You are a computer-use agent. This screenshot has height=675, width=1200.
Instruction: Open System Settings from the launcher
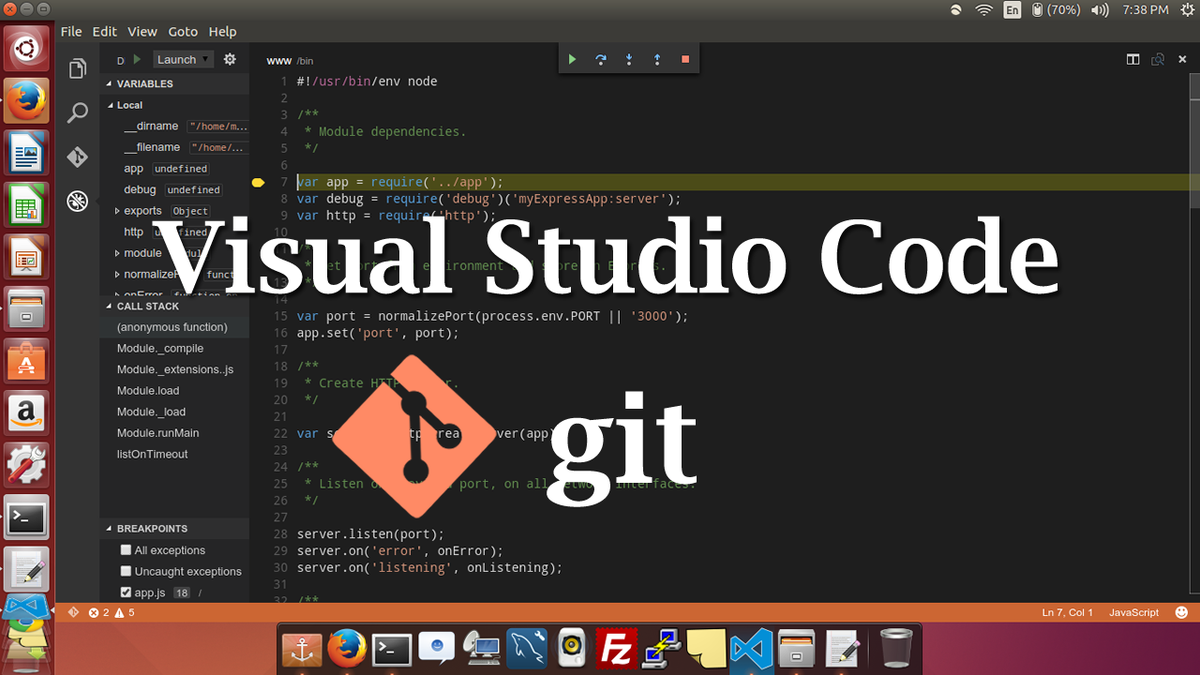click(x=26, y=465)
